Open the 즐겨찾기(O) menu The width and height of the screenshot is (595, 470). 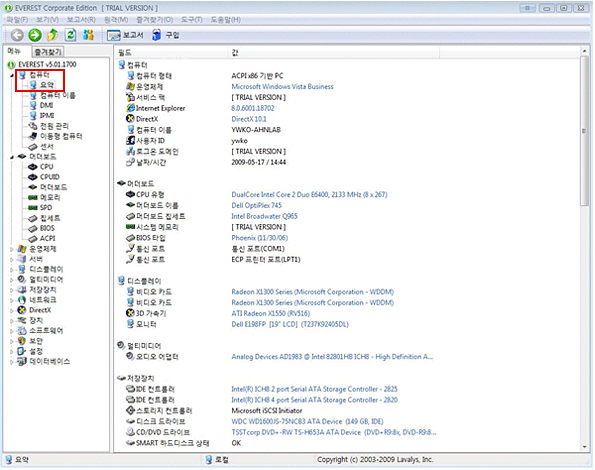click(x=154, y=20)
